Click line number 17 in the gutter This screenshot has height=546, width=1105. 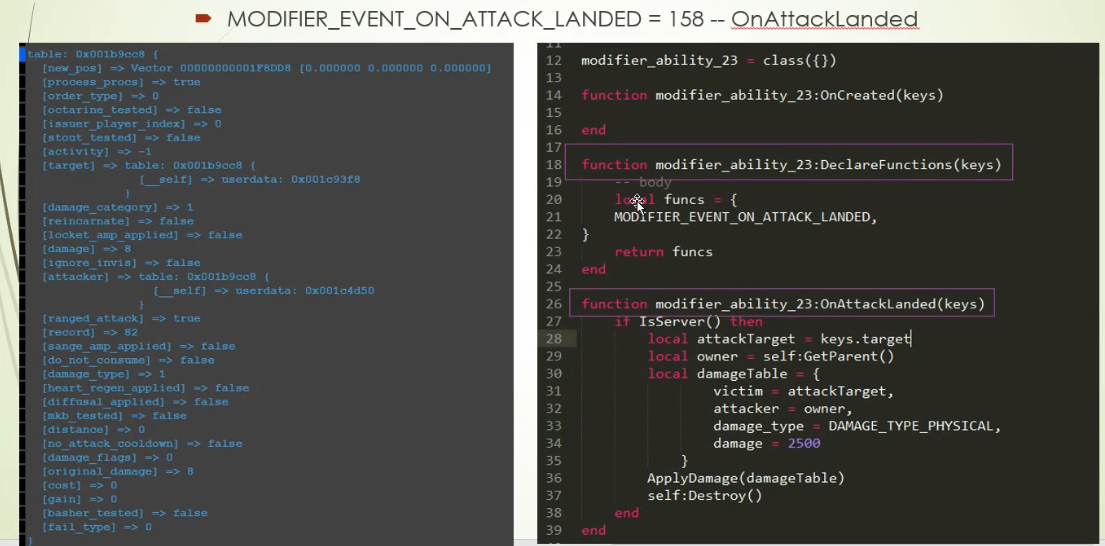coord(554,147)
